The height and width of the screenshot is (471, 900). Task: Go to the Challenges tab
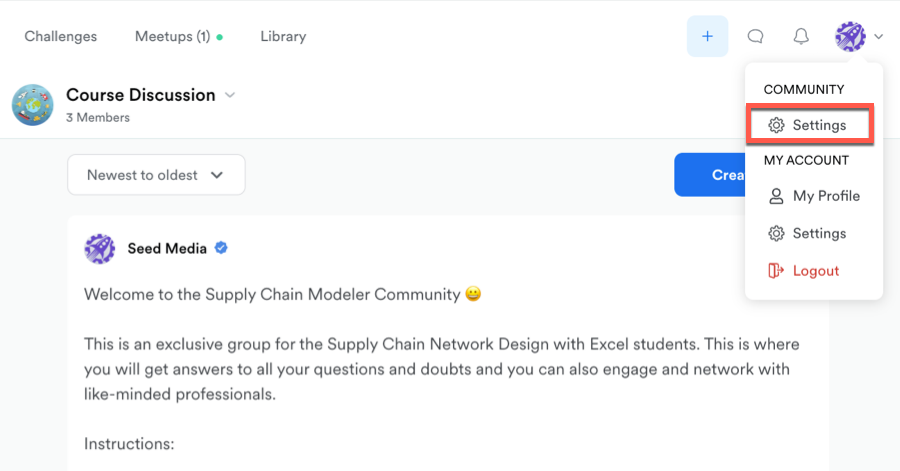point(61,37)
